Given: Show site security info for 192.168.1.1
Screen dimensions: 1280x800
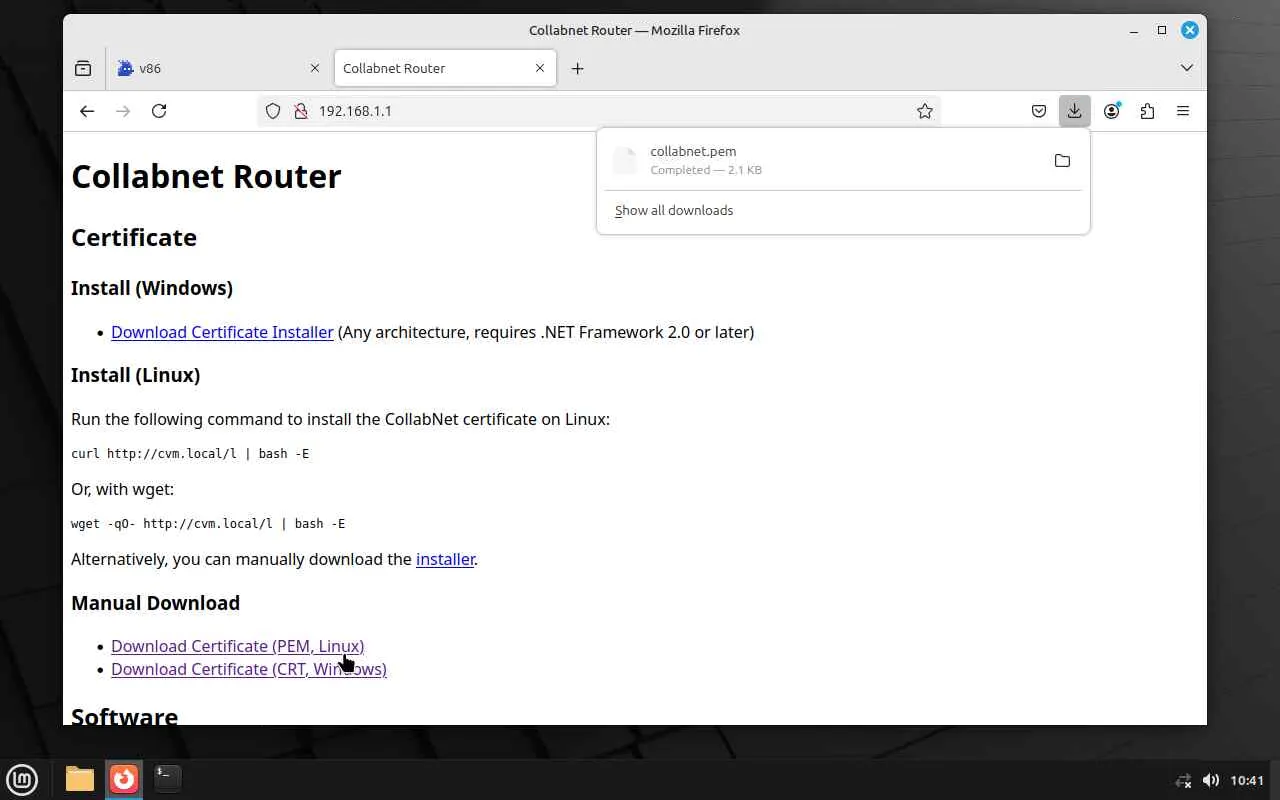Looking at the screenshot, I should coord(300,111).
